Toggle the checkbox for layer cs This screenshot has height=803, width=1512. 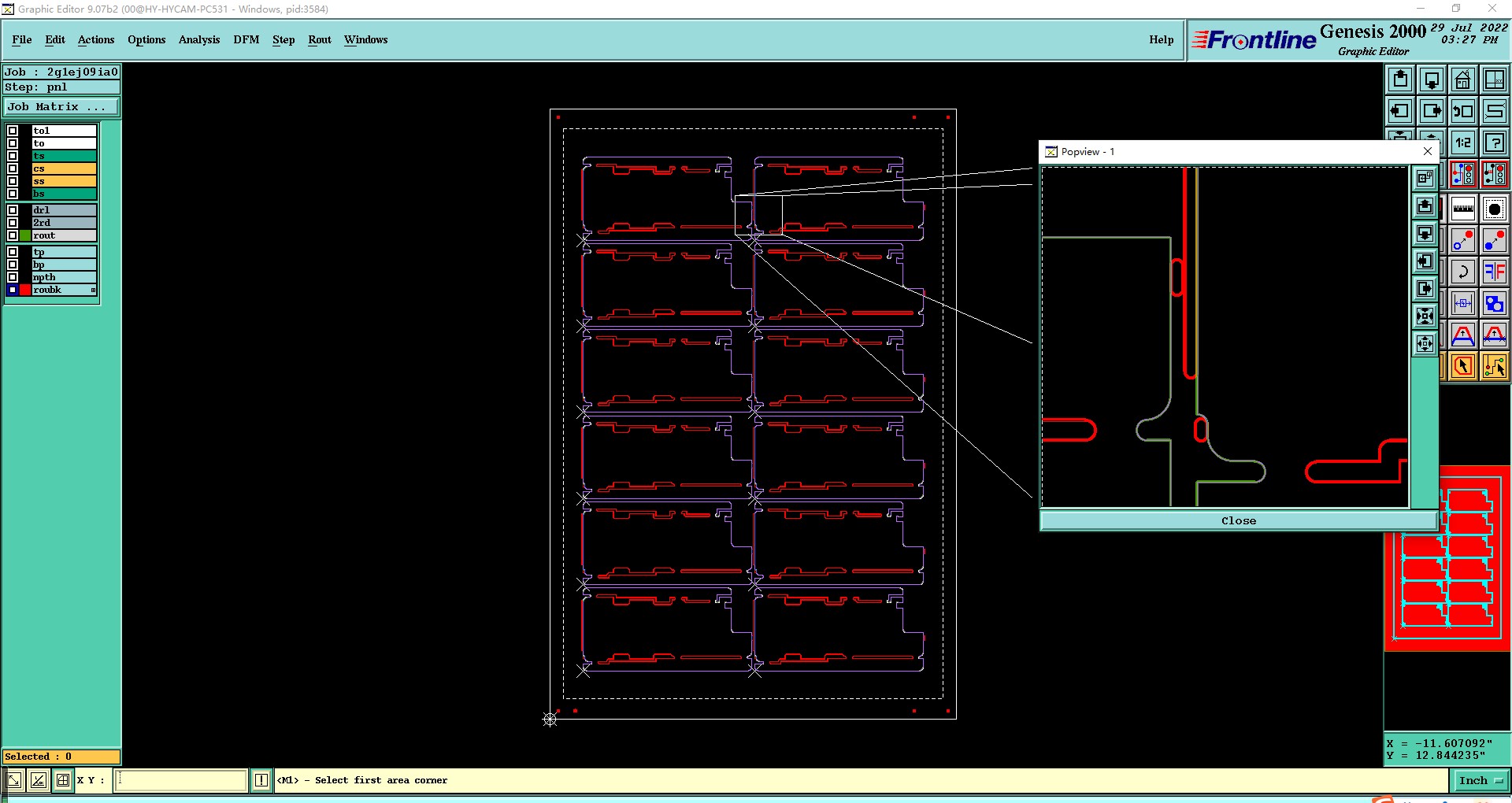(13, 168)
